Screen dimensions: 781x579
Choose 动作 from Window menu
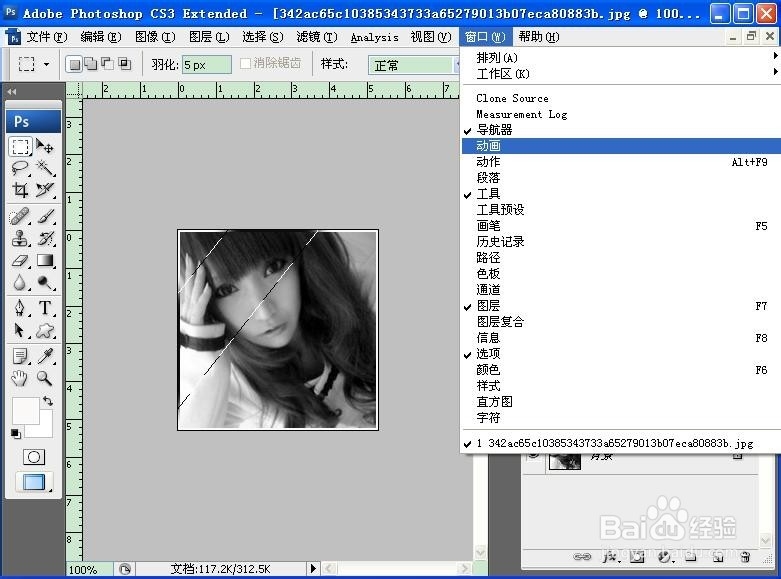[x=621, y=162]
